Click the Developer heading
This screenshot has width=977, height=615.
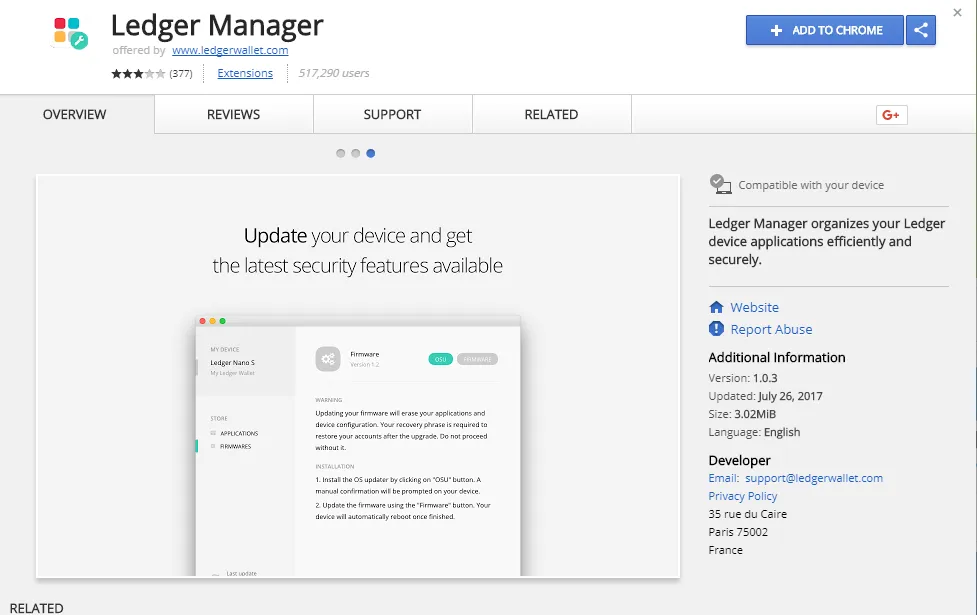740,460
